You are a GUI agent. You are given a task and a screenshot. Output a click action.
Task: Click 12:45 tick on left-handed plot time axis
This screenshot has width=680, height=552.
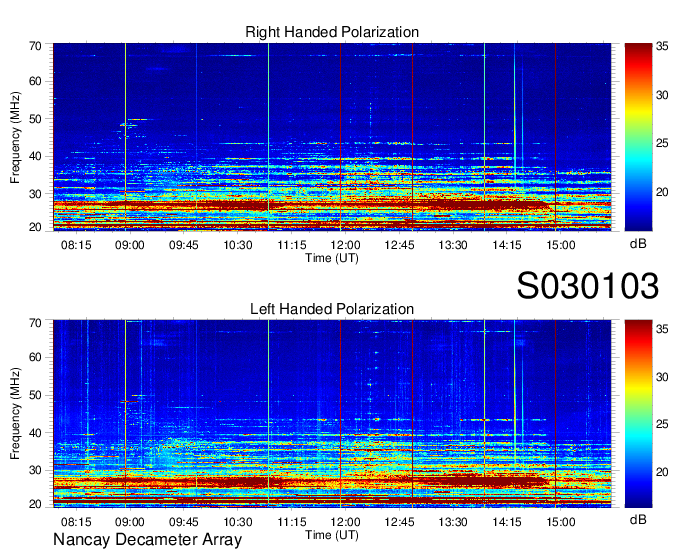(399, 522)
